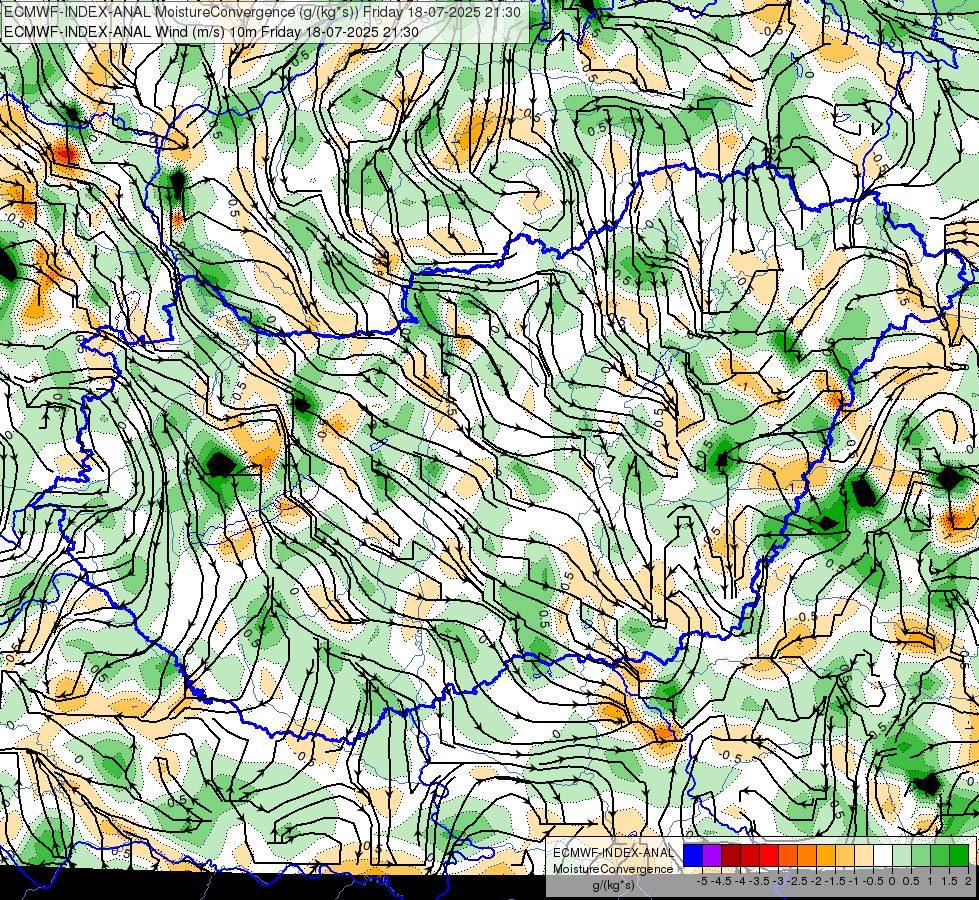979x900 pixels.
Task: Choose the legend swatch between -3 and -2.5
Action: click(788, 855)
